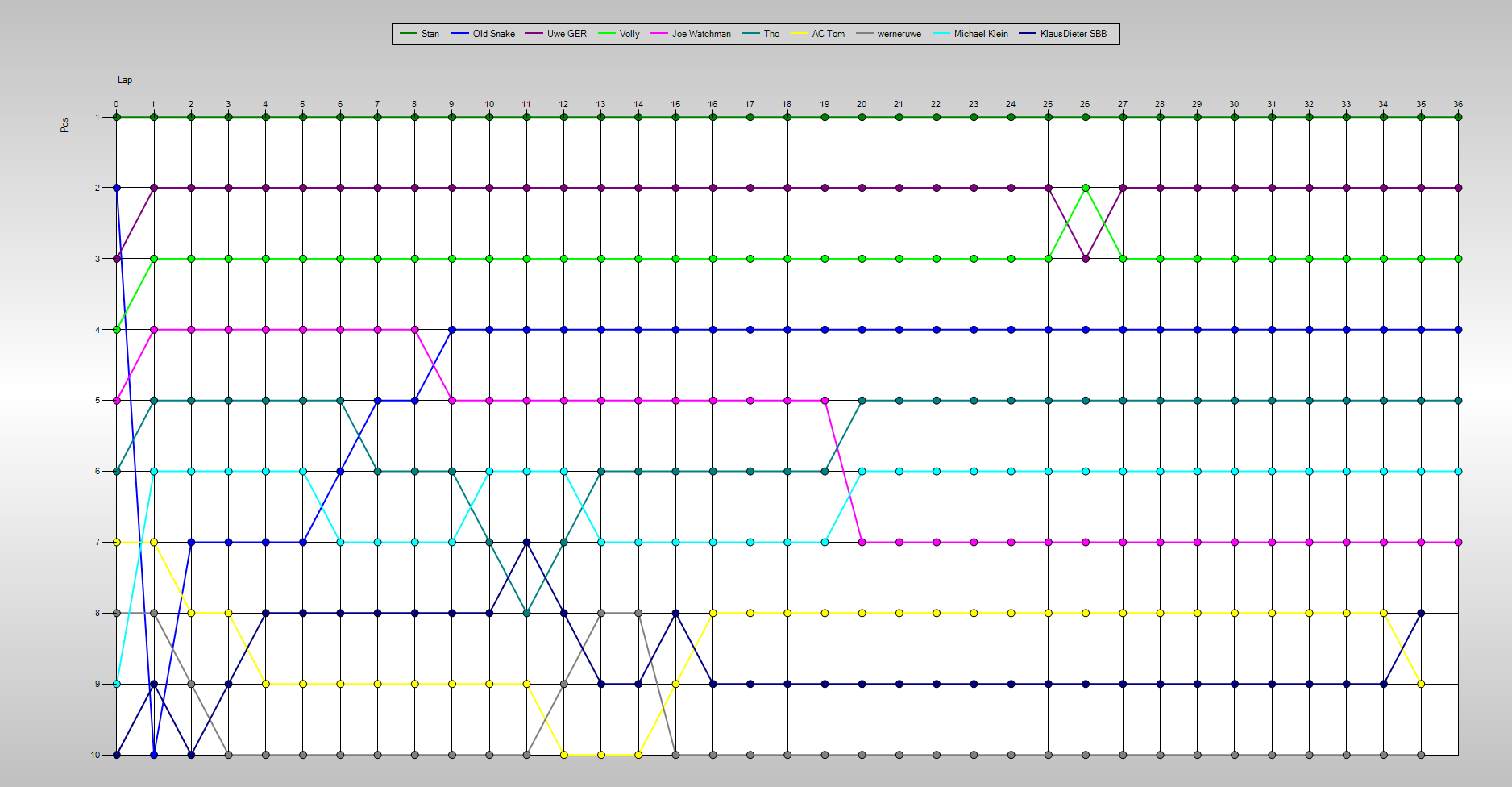Click the werneruwe legend entry
Viewport: 1512px width, 787px height.
[x=888, y=34]
